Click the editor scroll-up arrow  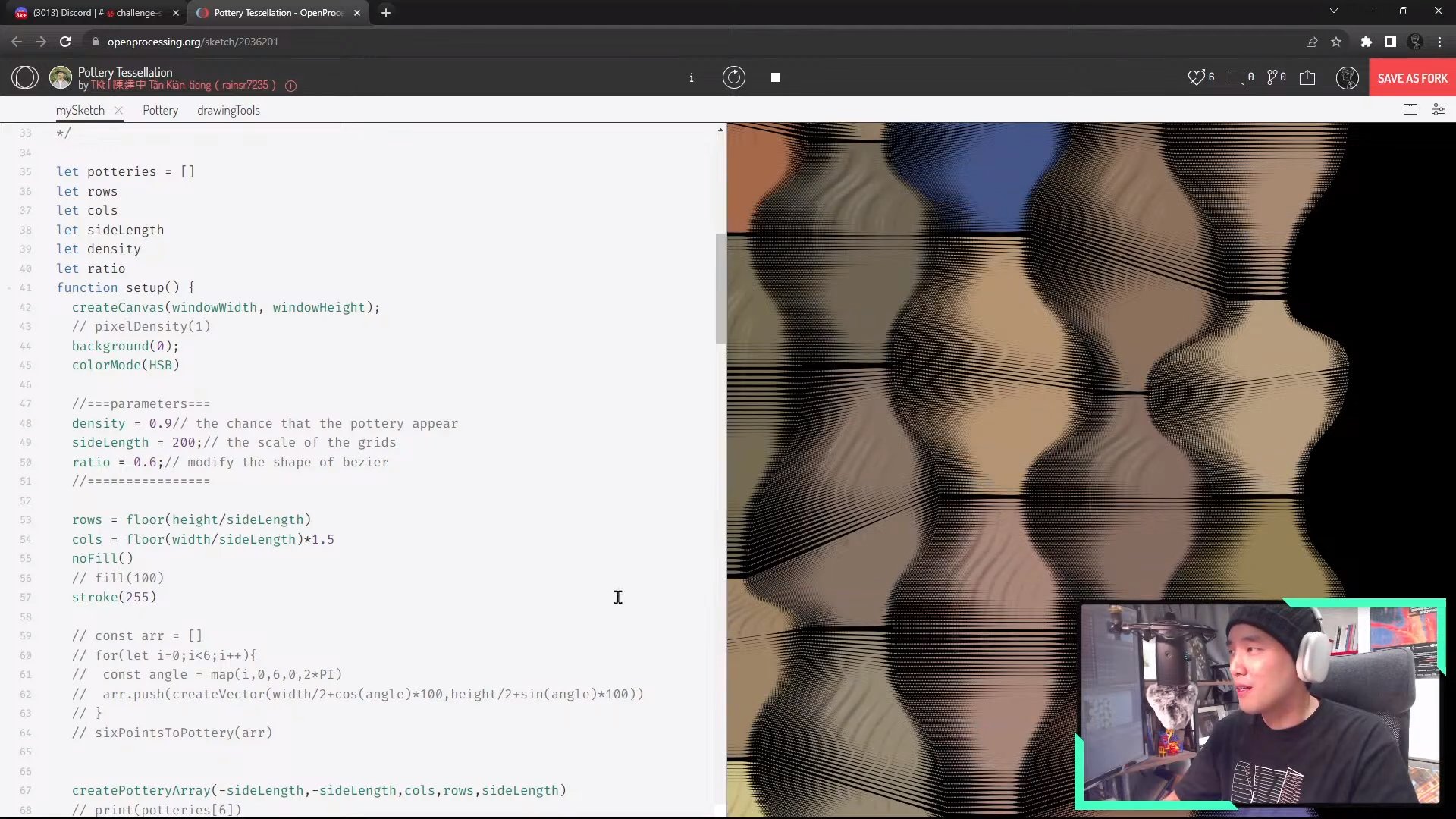pos(720,130)
